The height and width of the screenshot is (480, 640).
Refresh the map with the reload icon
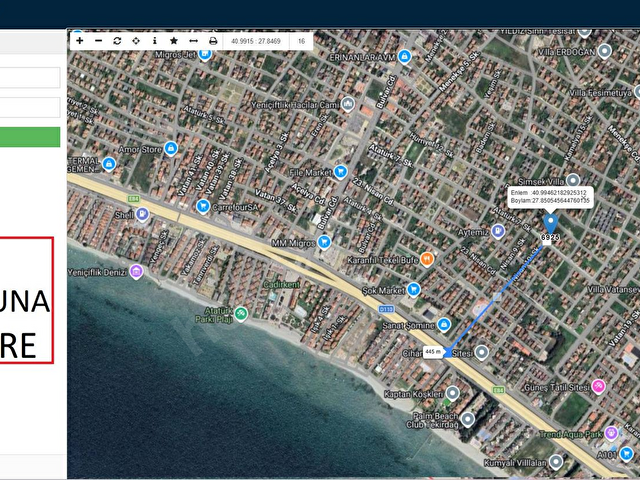tap(117, 41)
